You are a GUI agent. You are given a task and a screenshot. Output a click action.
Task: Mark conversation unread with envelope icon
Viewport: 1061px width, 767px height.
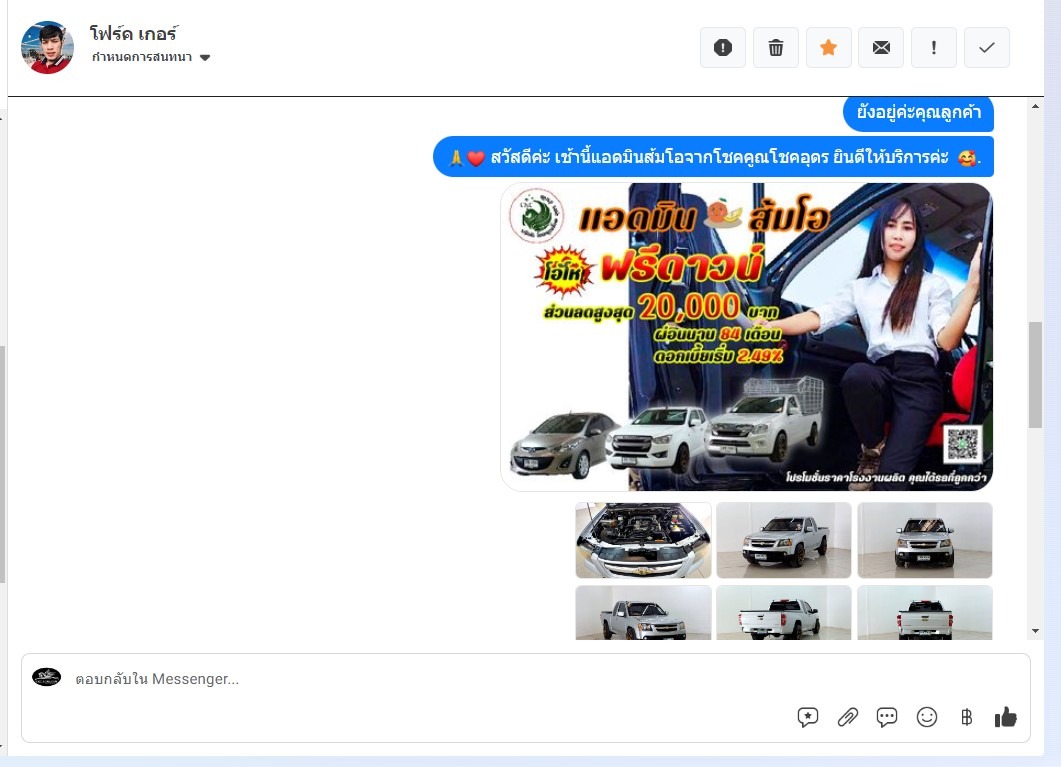[x=881, y=47]
